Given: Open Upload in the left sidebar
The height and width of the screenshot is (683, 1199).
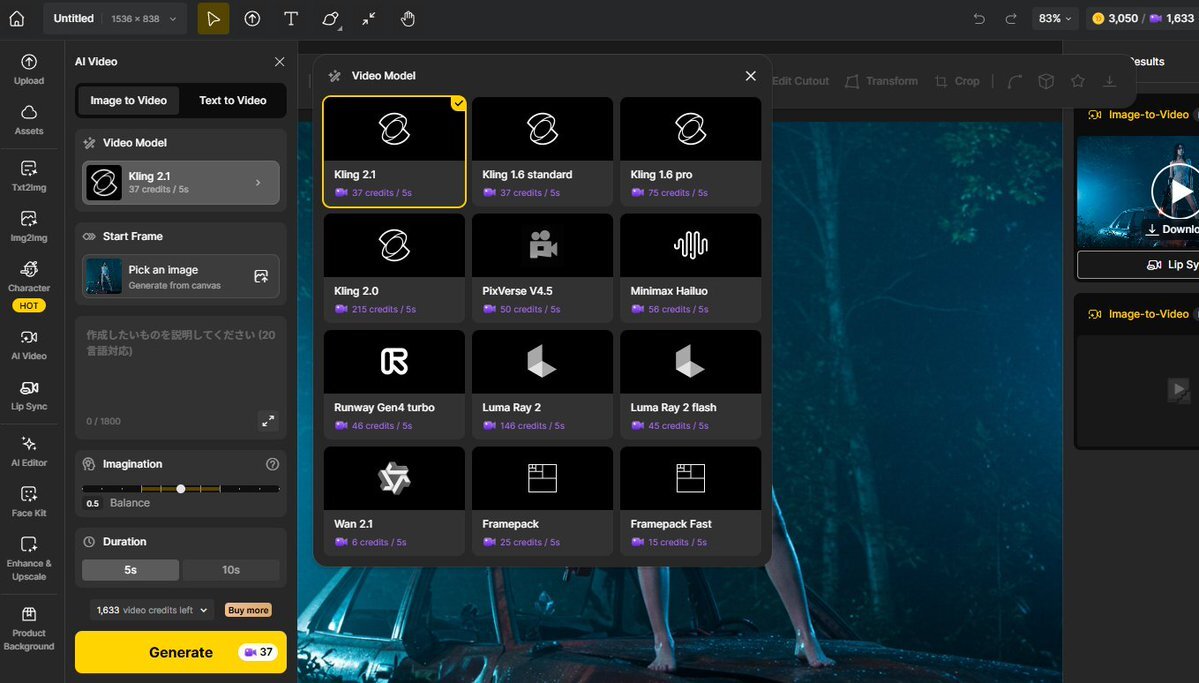Looking at the screenshot, I should tap(29, 70).
